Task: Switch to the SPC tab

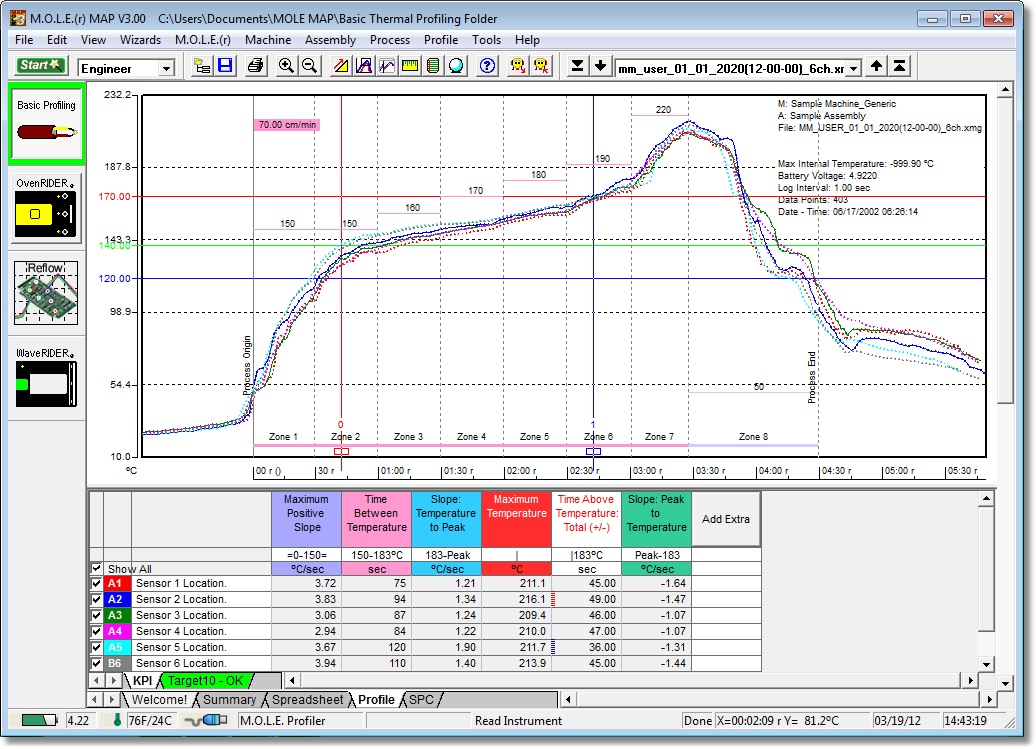Action: pyautogui.click(x=422, y=699)
